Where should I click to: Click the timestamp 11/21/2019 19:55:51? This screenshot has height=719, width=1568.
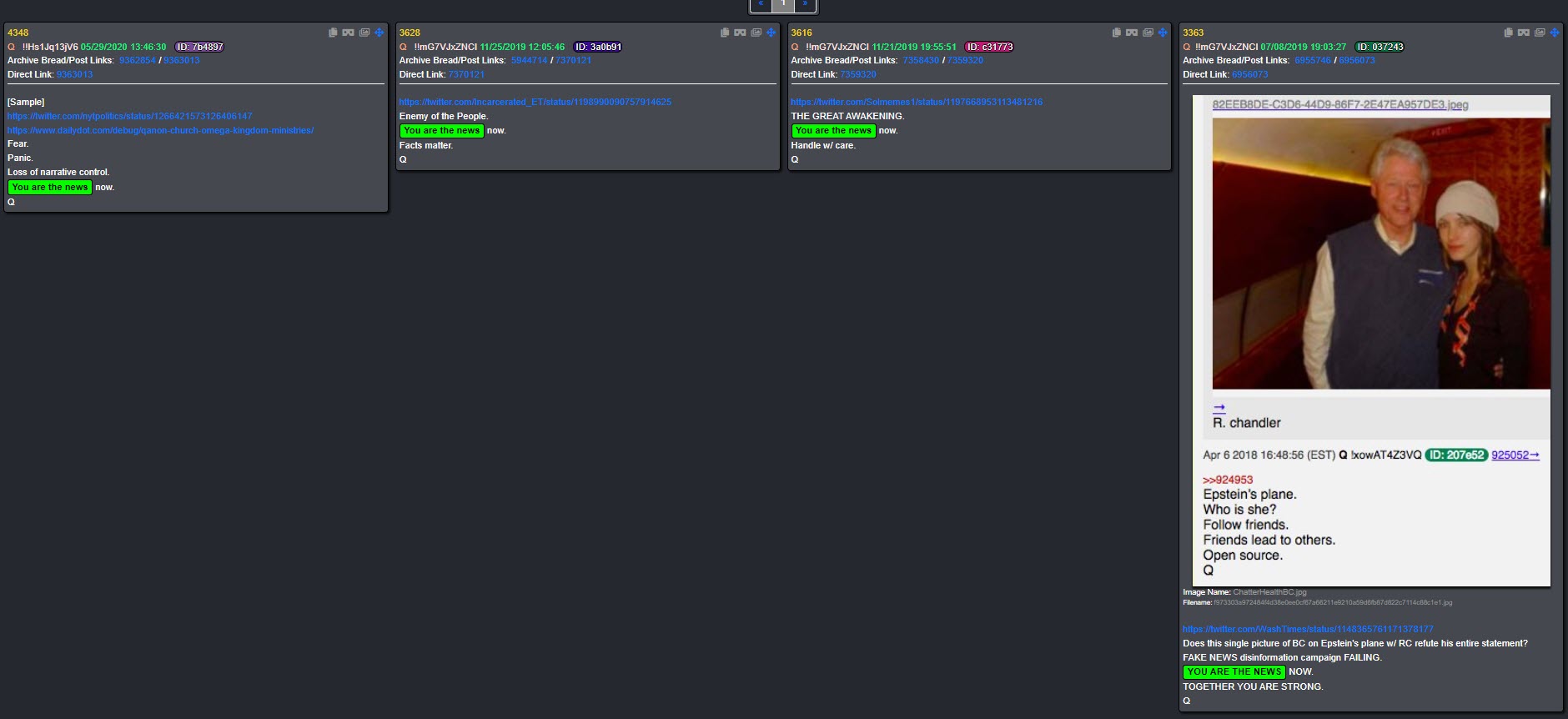click(914, 47)
